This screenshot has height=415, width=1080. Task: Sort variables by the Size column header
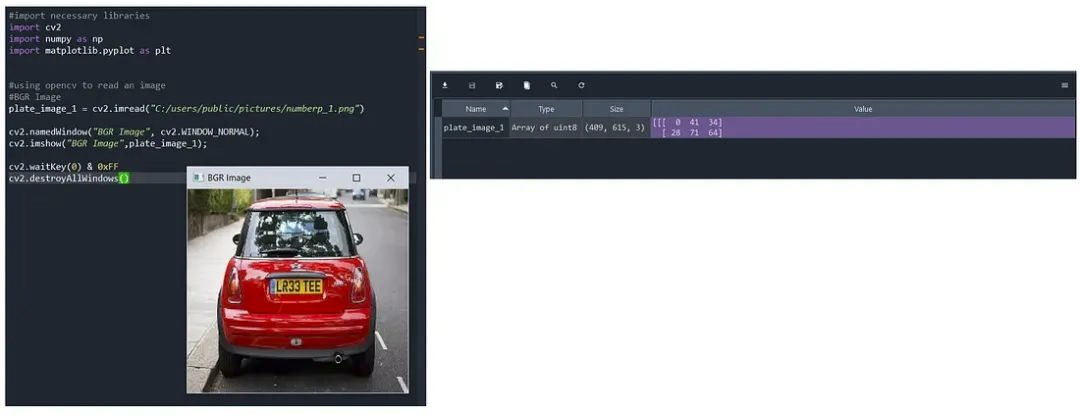point(616,109)
